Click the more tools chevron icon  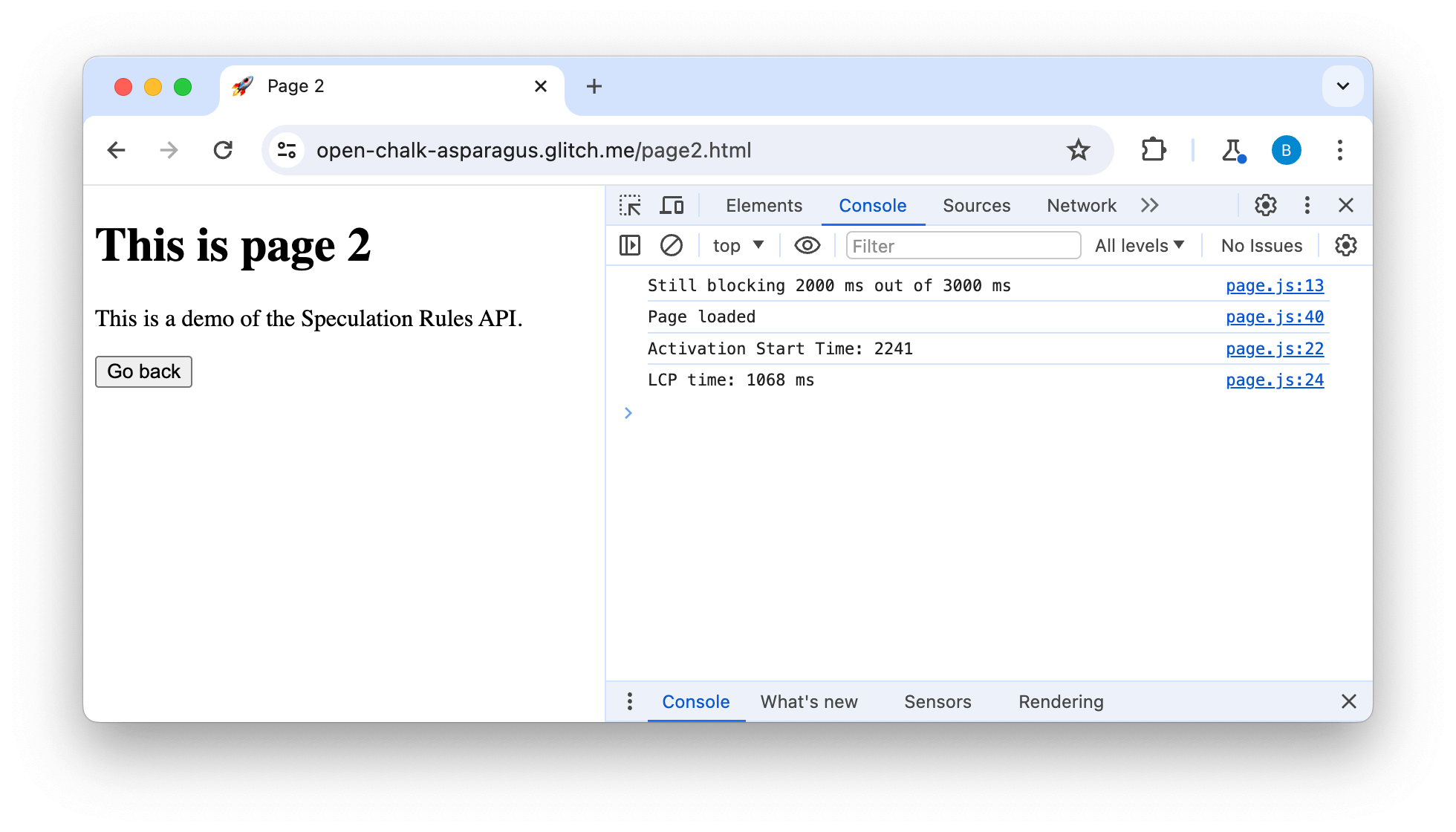coord(1152,204)
